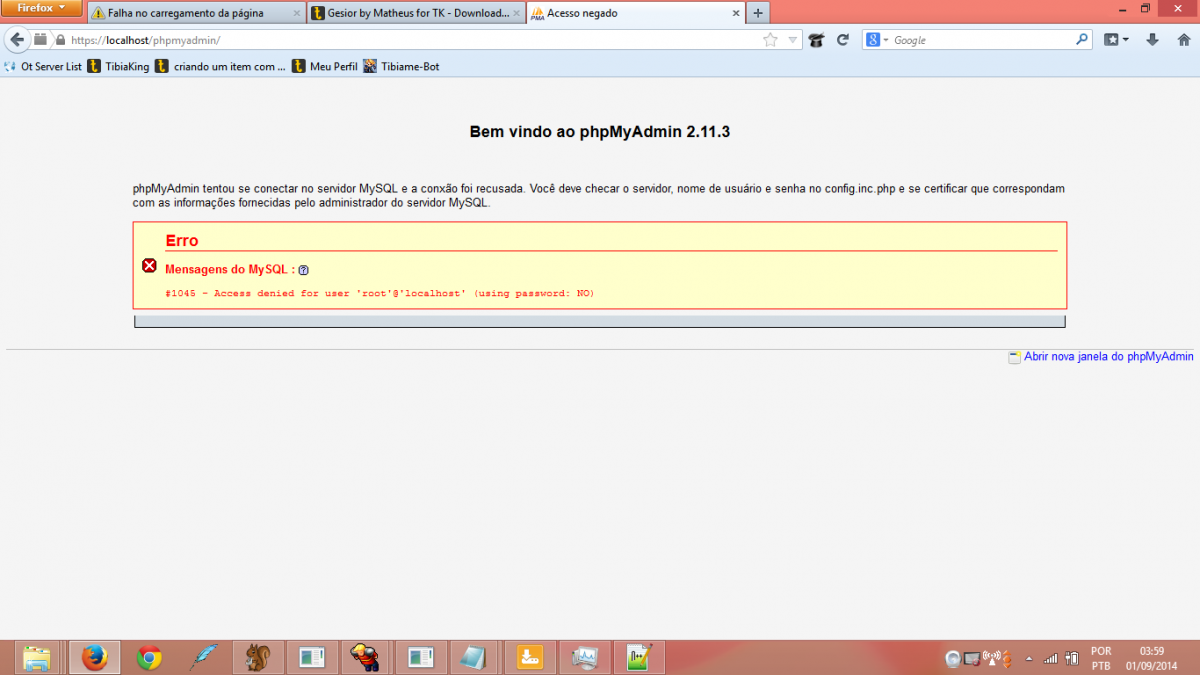Close the Acesso negado tab
The height and width of the screenshot is (675, 1200).
point(737,13)
